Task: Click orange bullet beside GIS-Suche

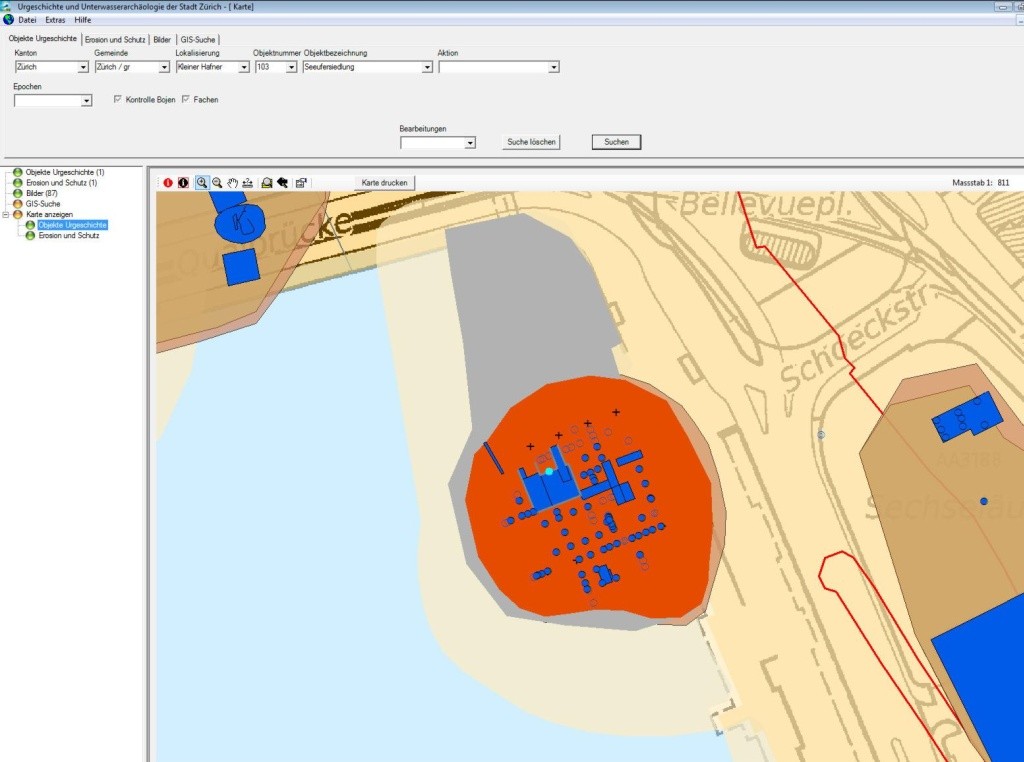Action: [18, 204]
